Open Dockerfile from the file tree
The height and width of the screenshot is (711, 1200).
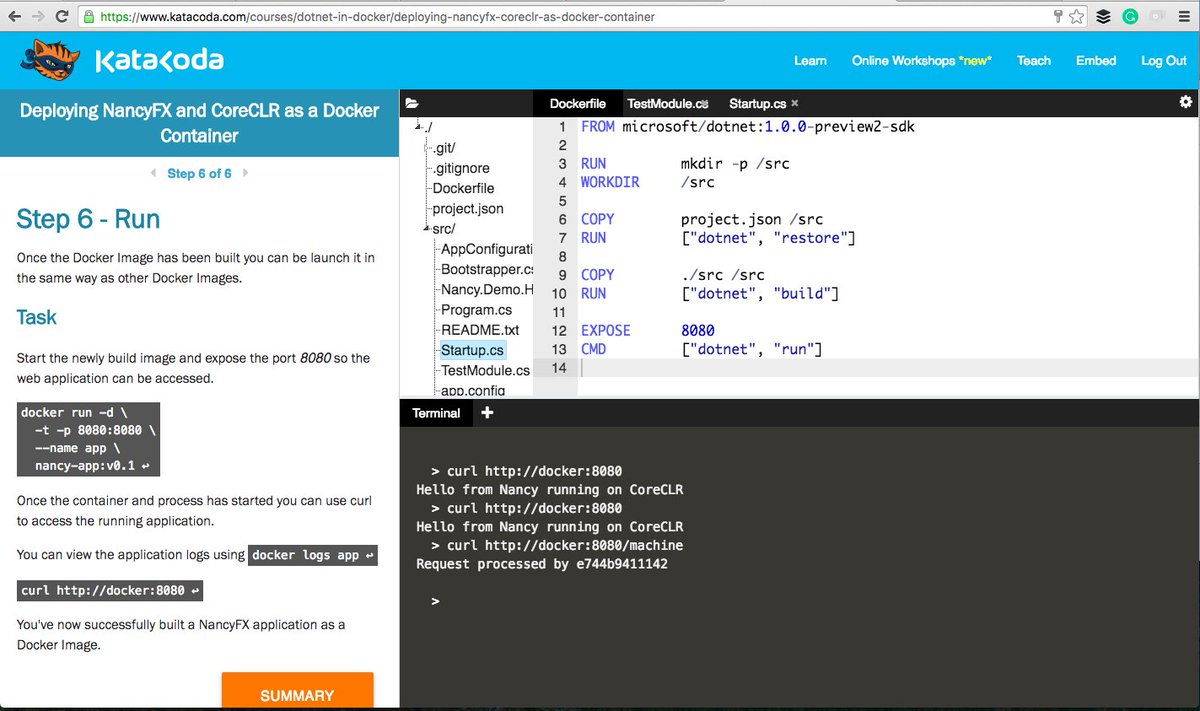pos(463,188)
